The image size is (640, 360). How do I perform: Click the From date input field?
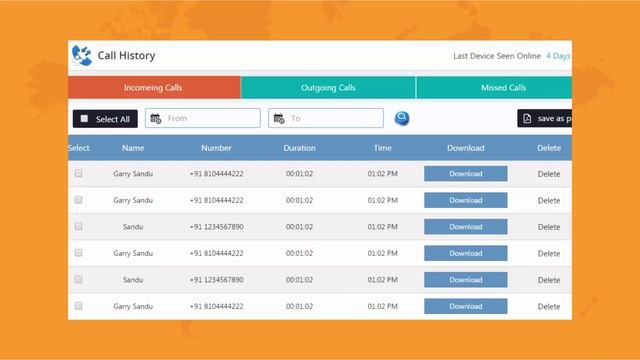pyautogui.click(x=202, y=118)
